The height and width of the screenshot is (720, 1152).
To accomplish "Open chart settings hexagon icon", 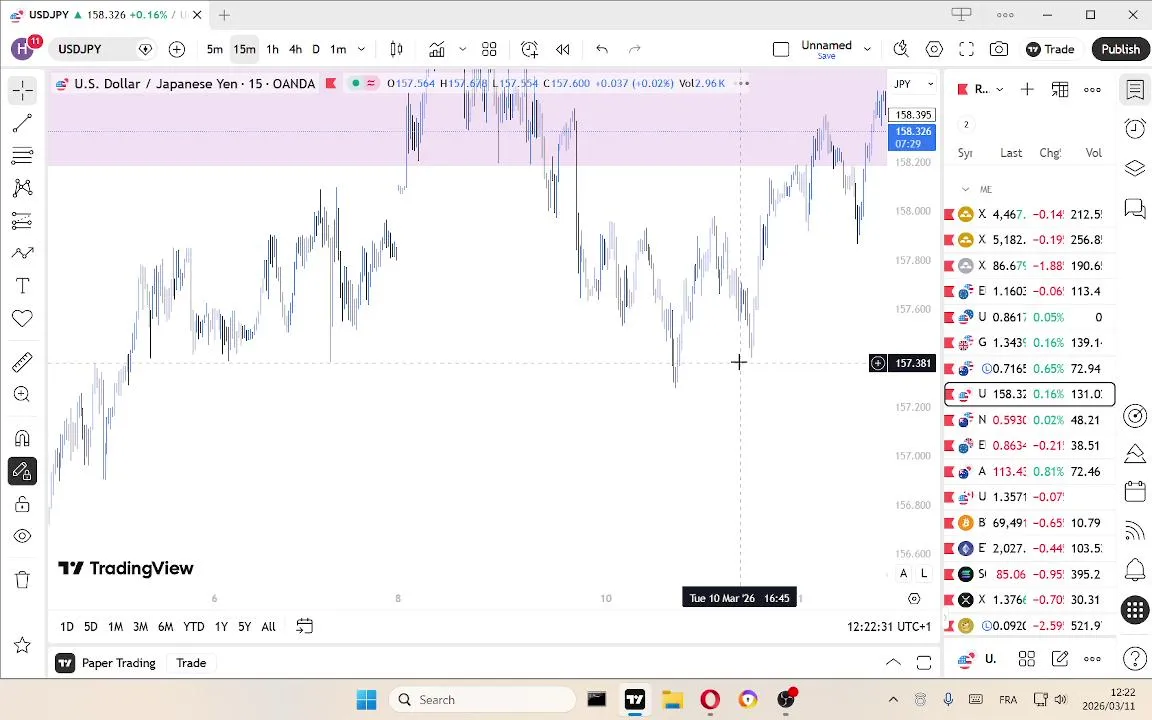I will click(934, 49).
